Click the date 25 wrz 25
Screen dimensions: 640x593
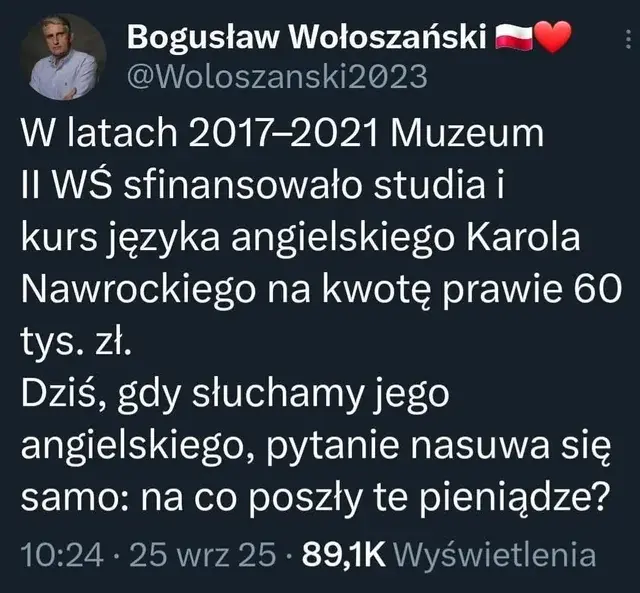click(202, 555)
